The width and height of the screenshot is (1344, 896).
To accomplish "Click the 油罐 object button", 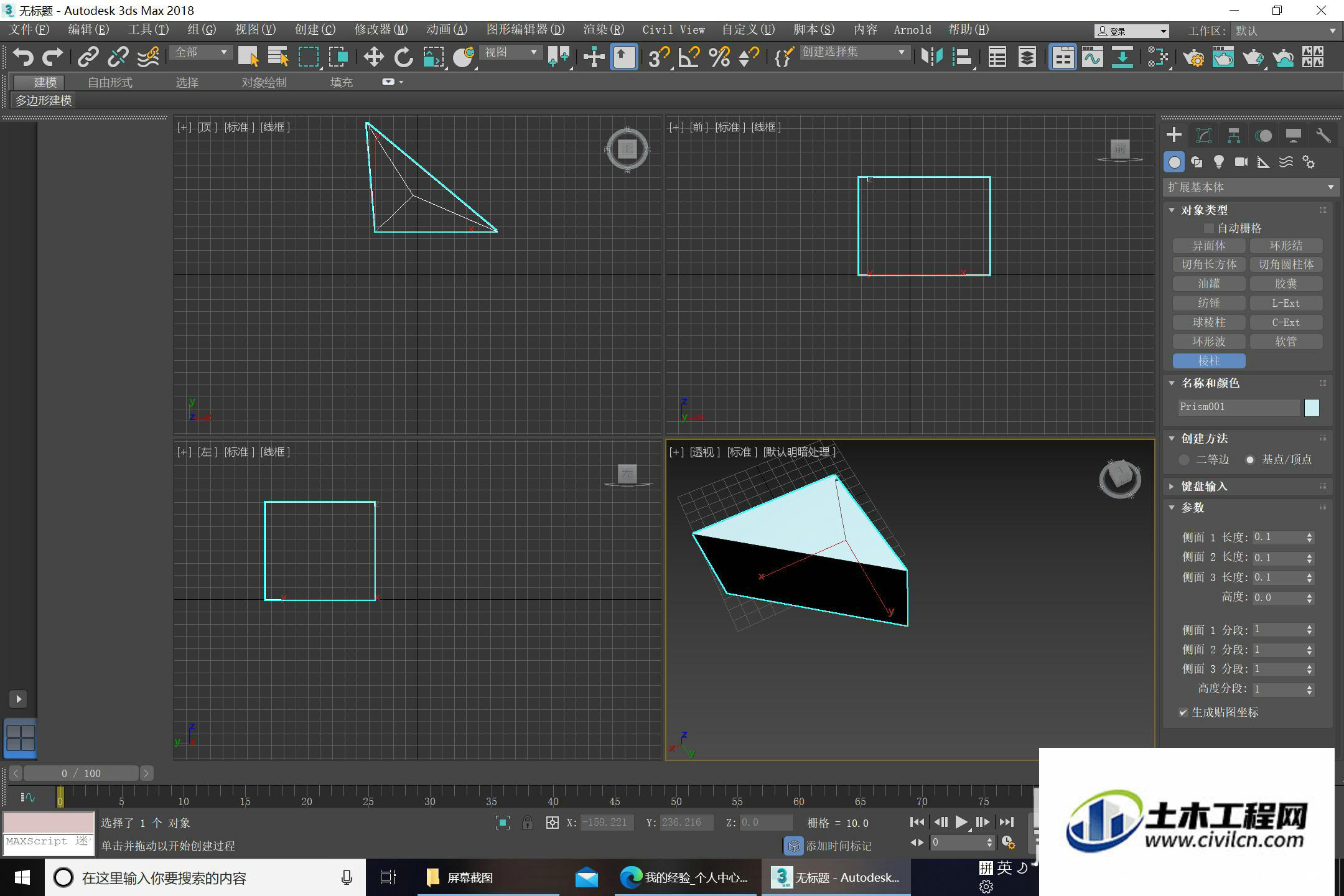I will (1209, 284).
